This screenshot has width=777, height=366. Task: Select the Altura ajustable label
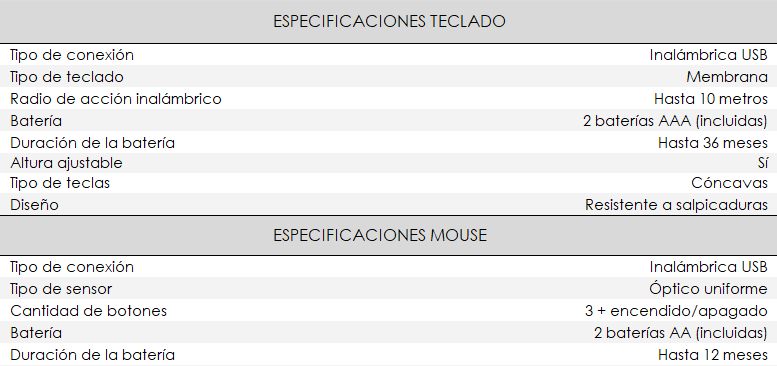coord(66,162)
